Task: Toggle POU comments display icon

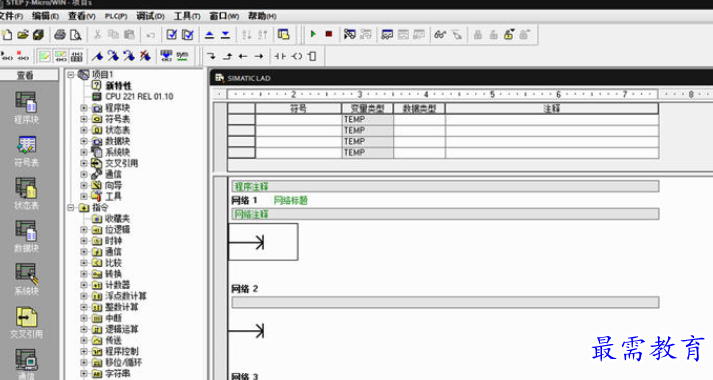Action: pos(44,56)
